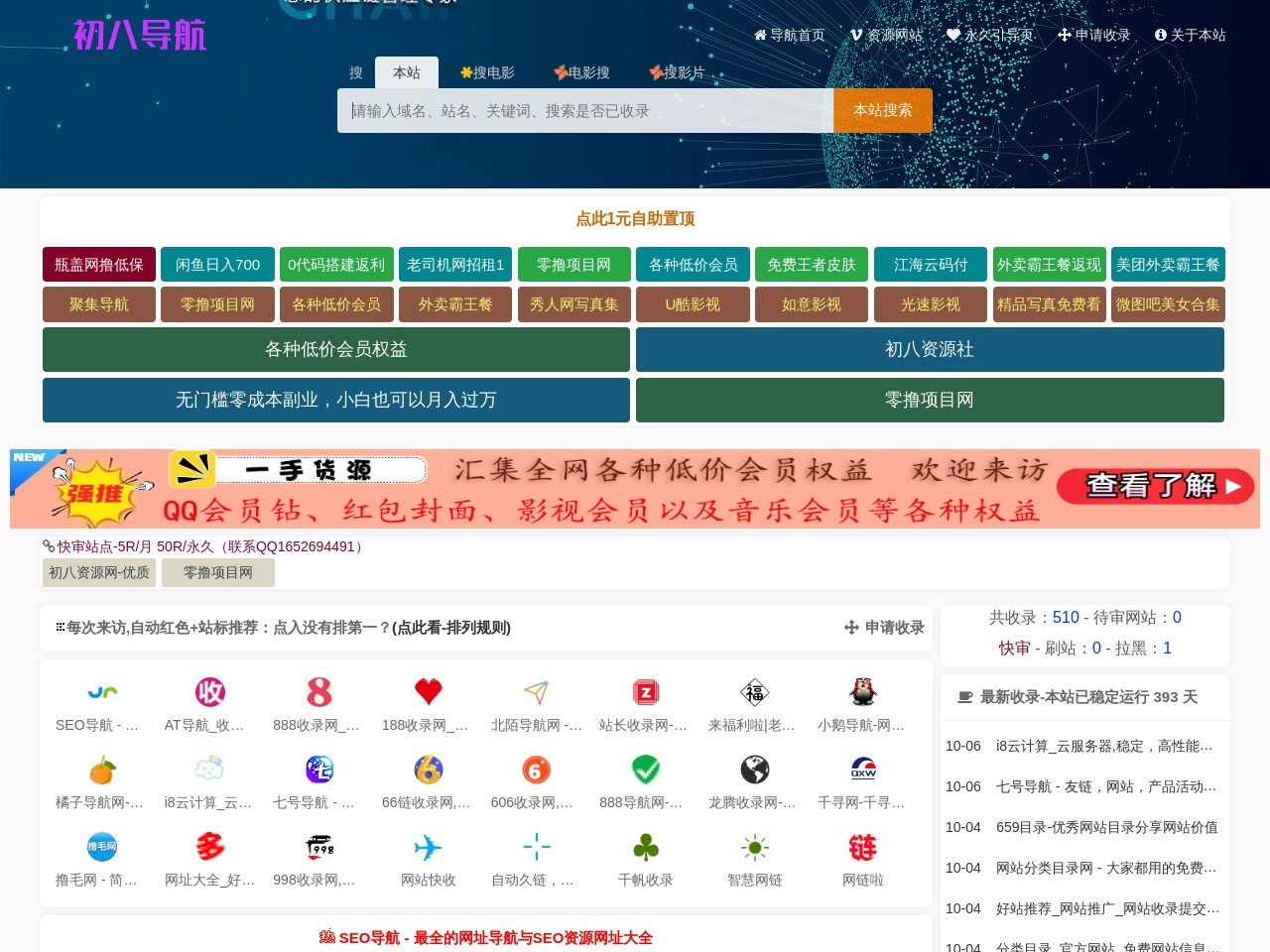Screen dimensions: 1270x952
Task: Click the crosshair icon next to 申请收录
Action: tap(851, 628)
